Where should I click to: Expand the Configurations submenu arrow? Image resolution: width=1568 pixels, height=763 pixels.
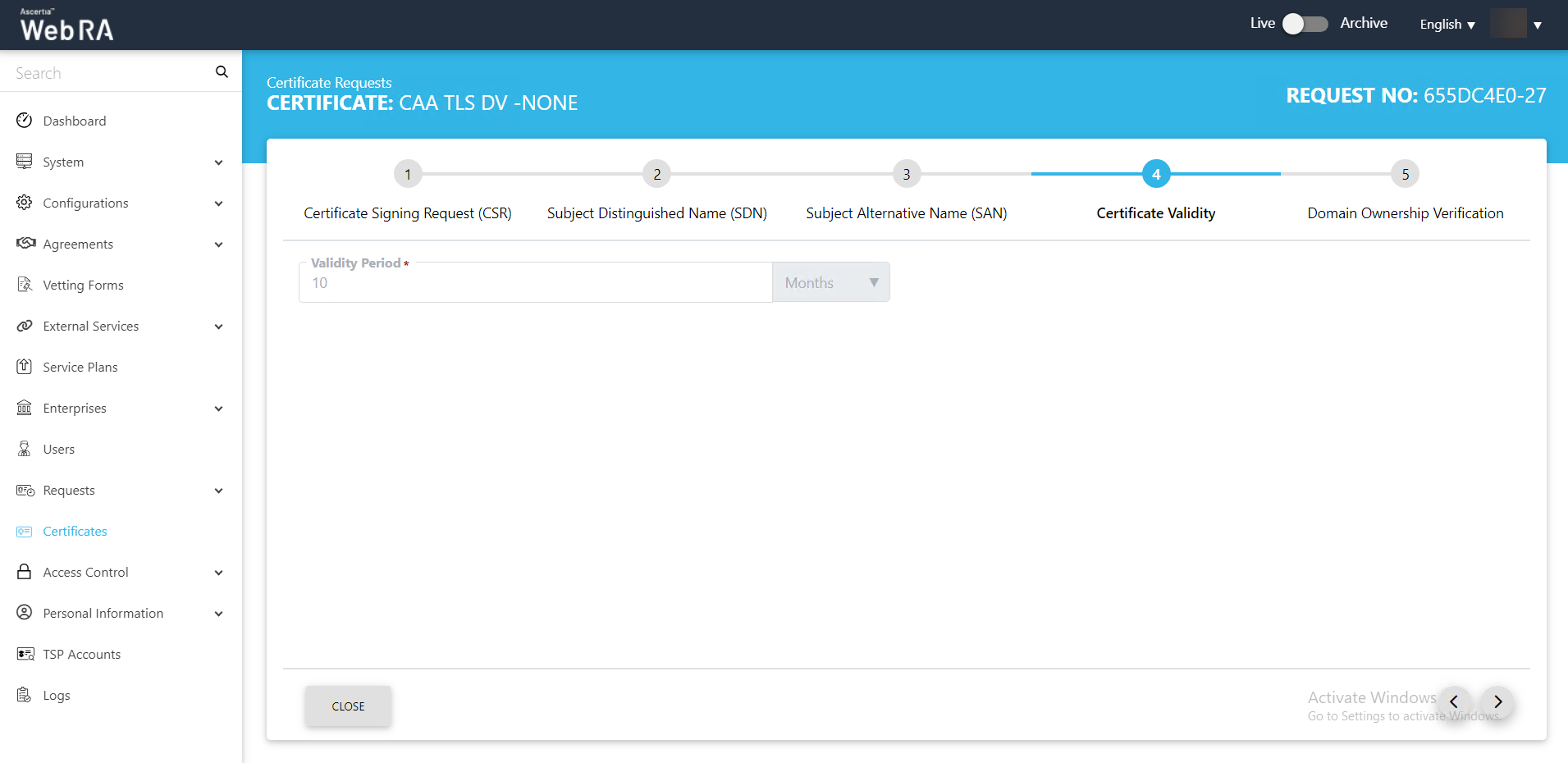pyautogui.click(x=218, y=203)
